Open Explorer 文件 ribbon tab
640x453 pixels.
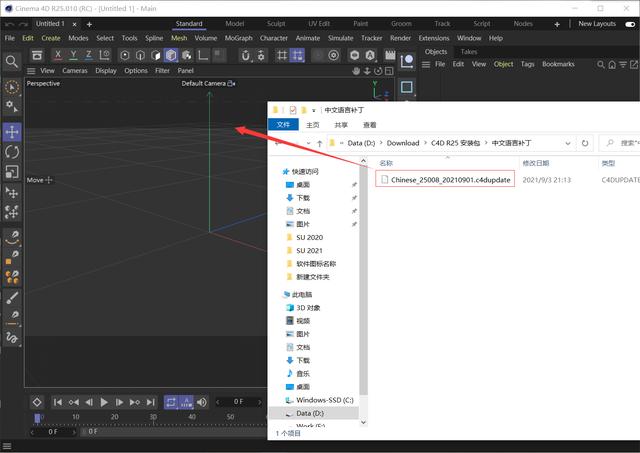283,125
